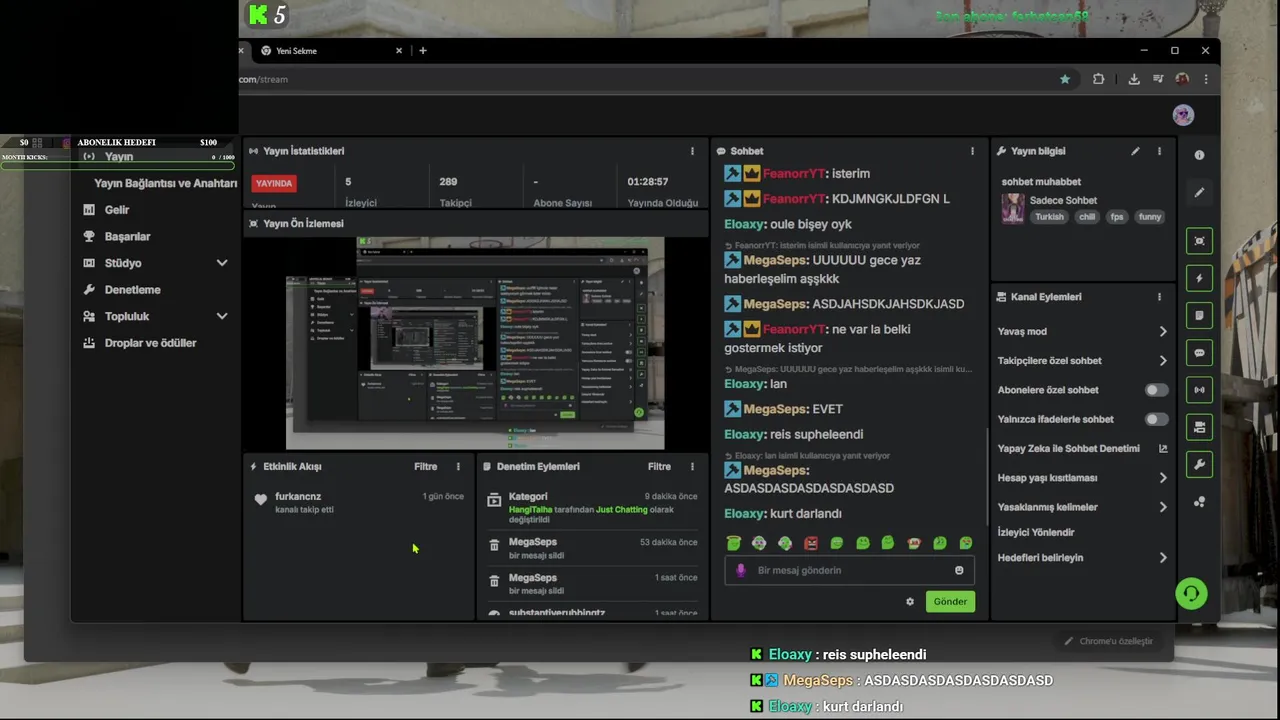
Task: Open Chrome extensions puzzle icon
Action: click(1098, 79)
